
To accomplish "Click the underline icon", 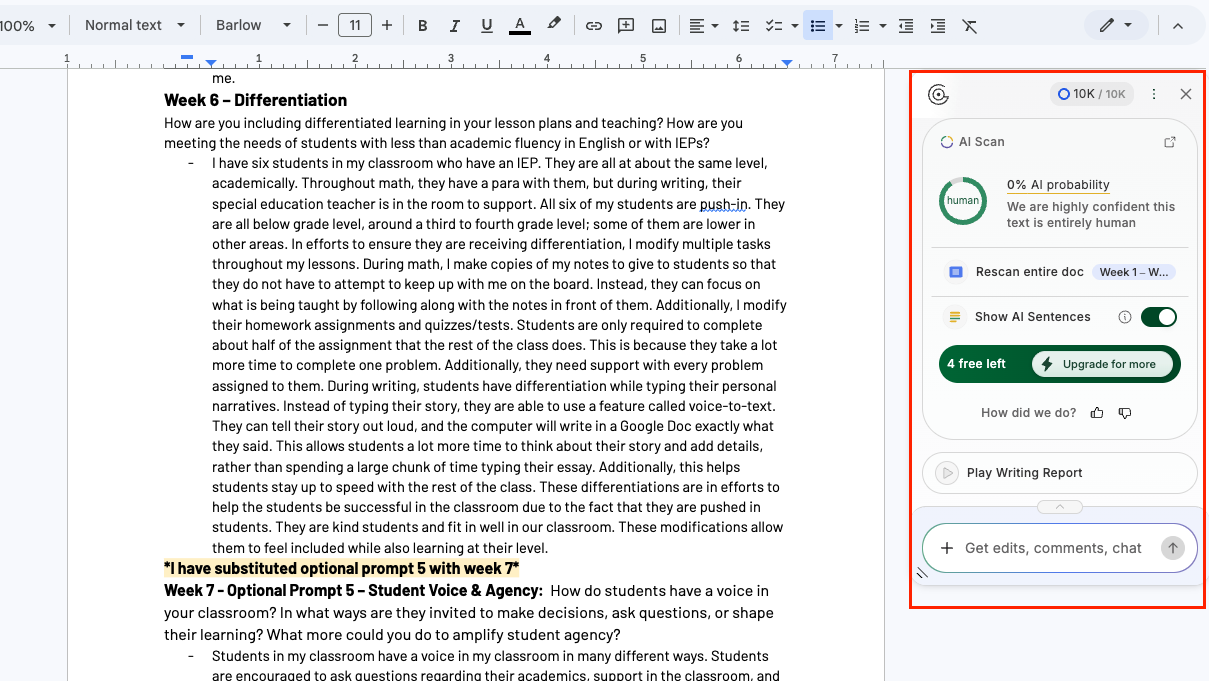I will click(487, 26).
